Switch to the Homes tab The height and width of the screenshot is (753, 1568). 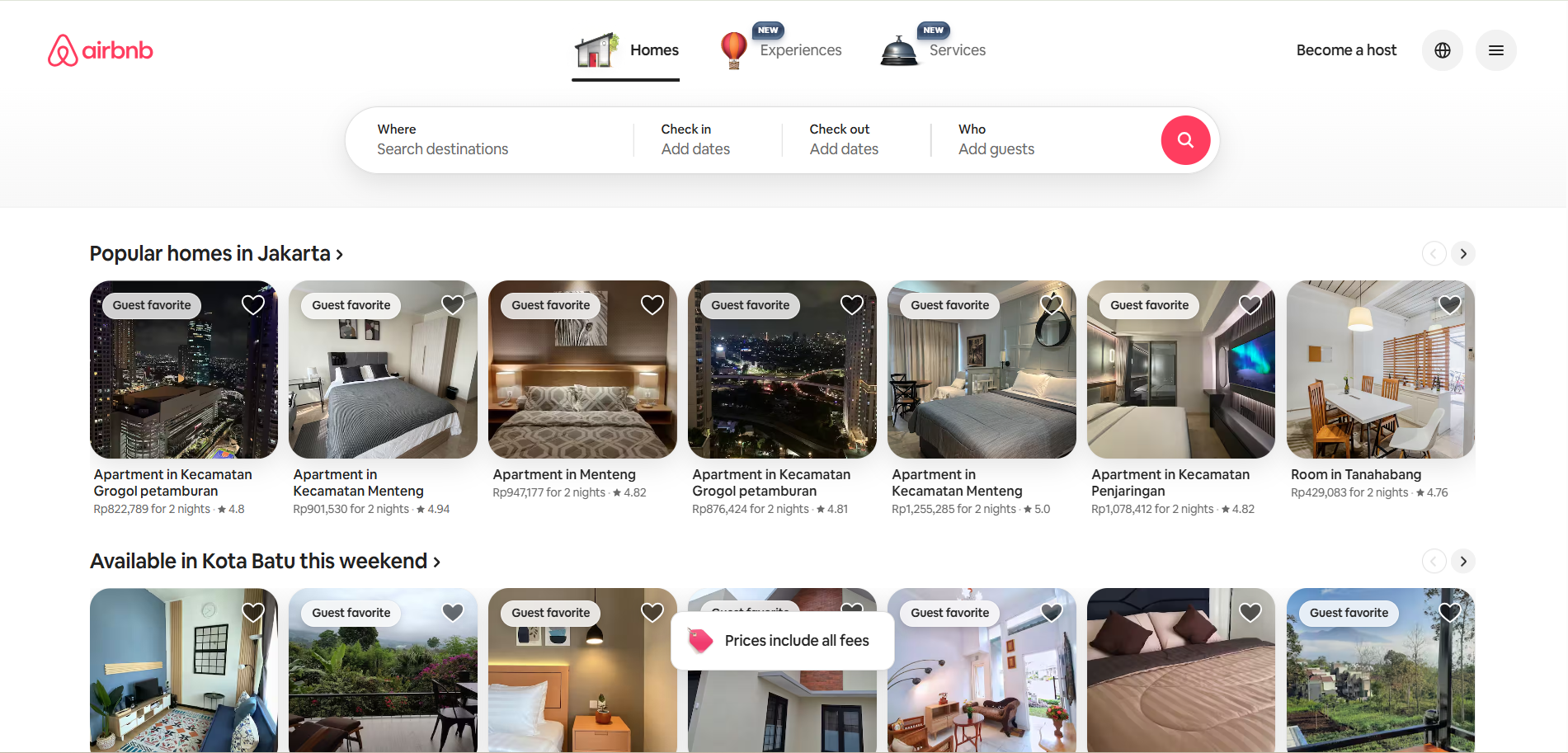pyautogui.click(x=654, y=49)
